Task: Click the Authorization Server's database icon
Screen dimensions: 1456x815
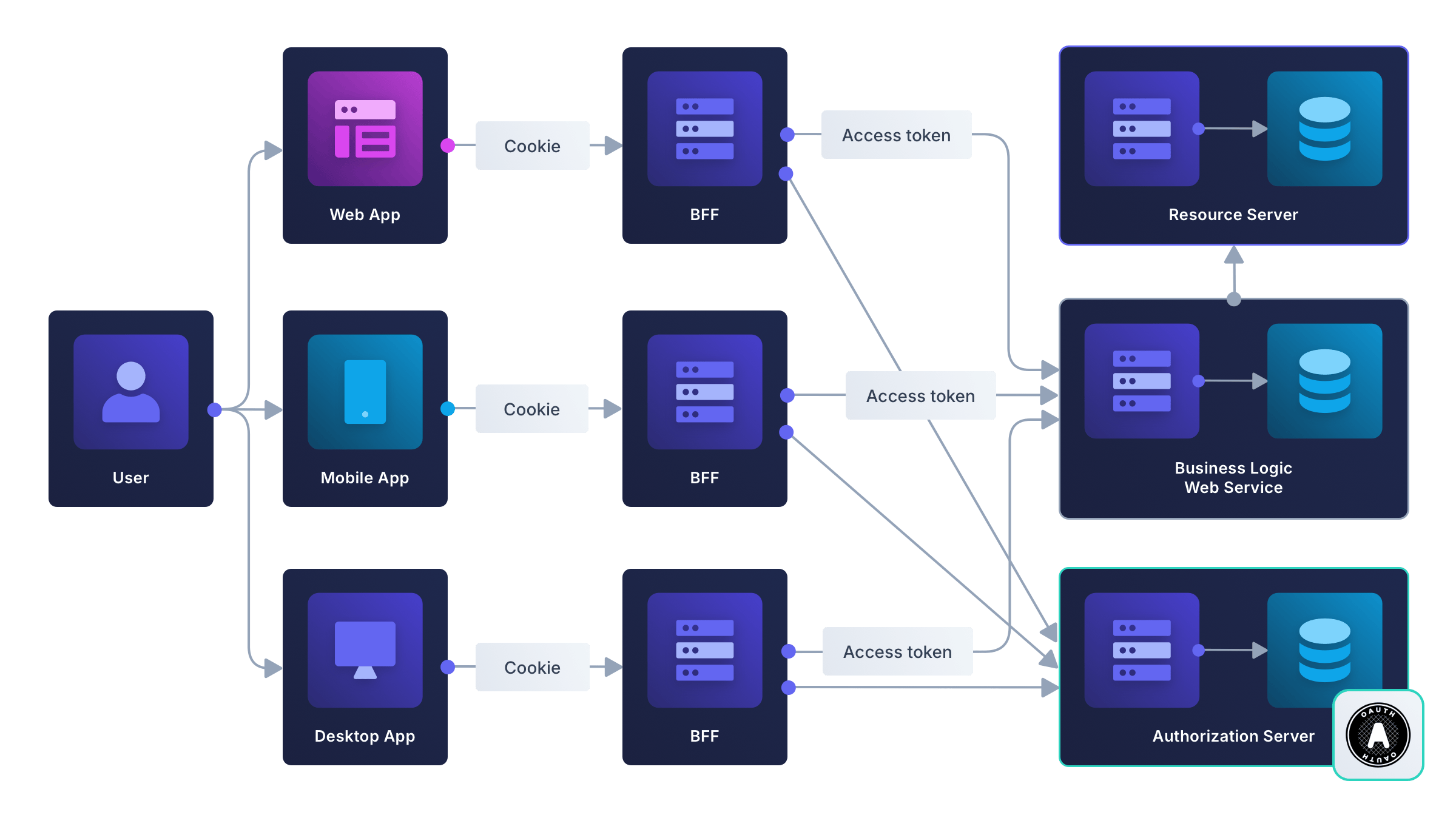Action: [1325, 650]
